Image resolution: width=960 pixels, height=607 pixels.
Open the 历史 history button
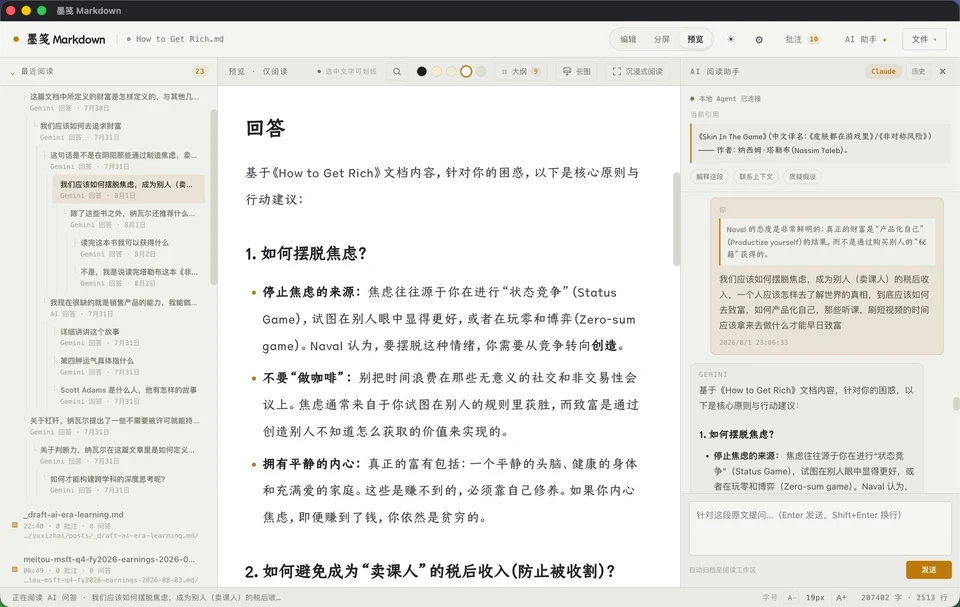(918, 72)
